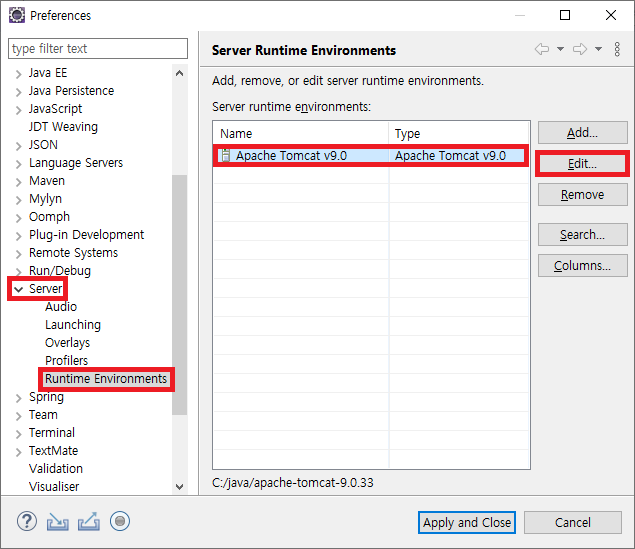Collapse the Server node
Image resolution: width=635 pixels, height=549 pixels.
18,289
